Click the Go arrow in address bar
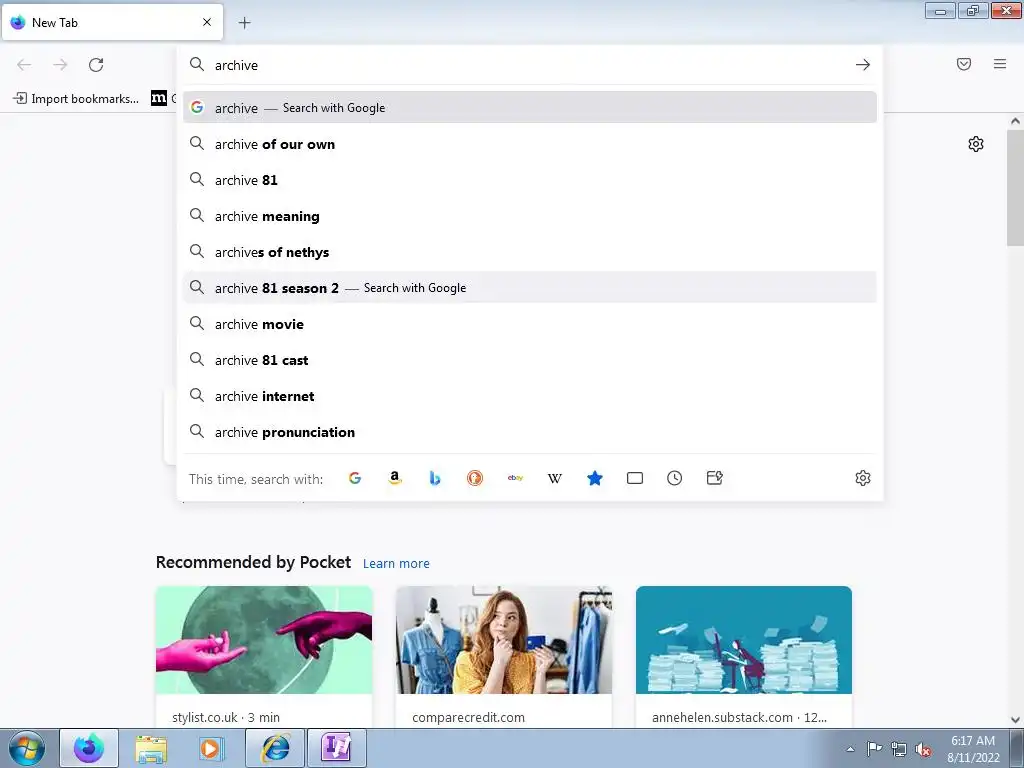This screenshot has width=1024, height=768. [x=863, y=65]
